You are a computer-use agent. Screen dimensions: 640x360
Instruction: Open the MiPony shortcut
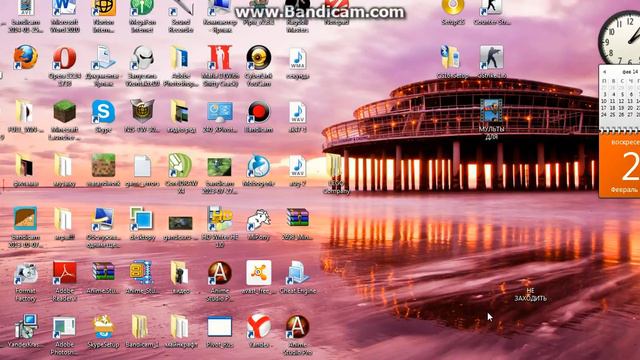coord(258,220)
